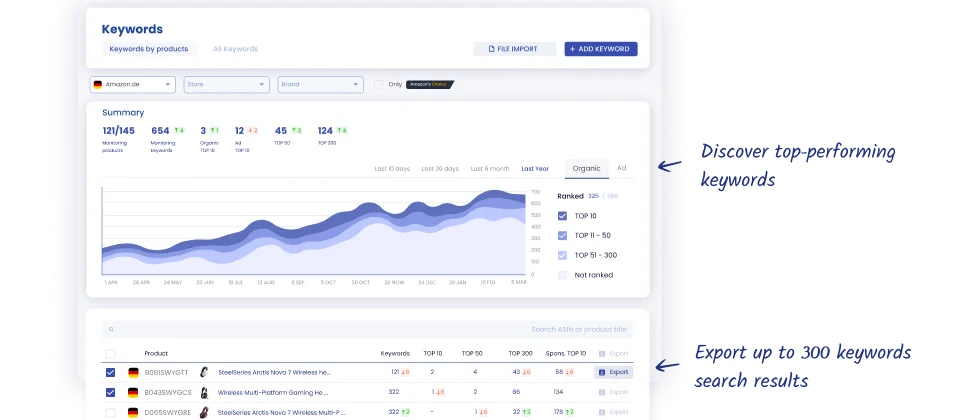
Task: Click the Add Keyword button
Action: 600,49
